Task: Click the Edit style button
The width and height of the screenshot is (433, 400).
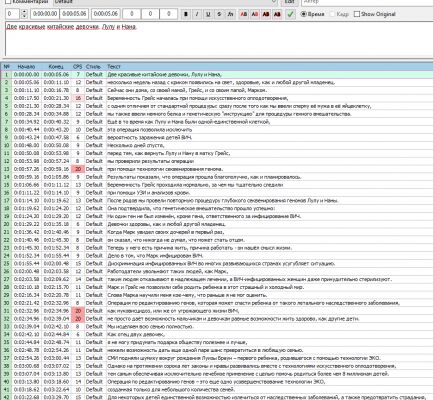Action: pyautogui.click(x=289, y=2)
